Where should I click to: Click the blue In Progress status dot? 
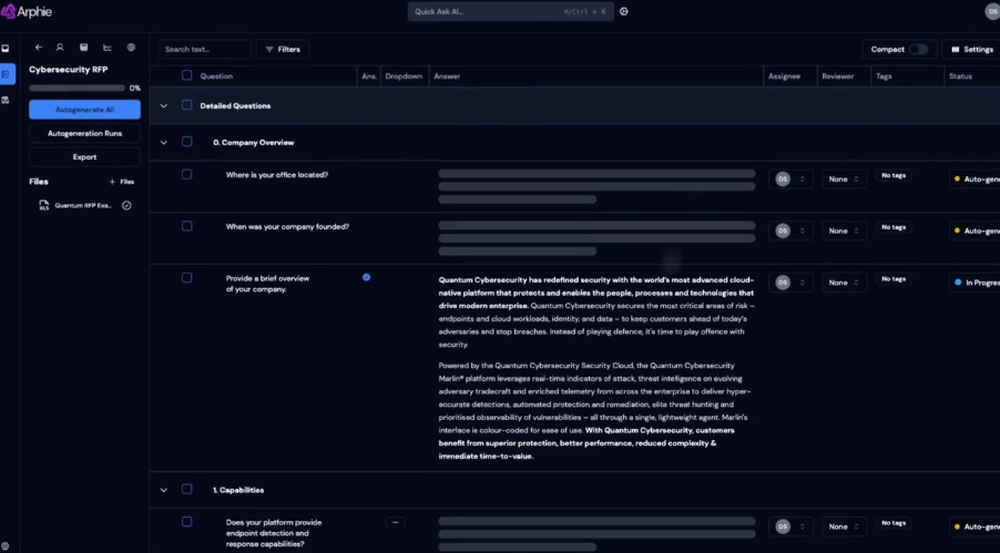click(x=958, y=283)
